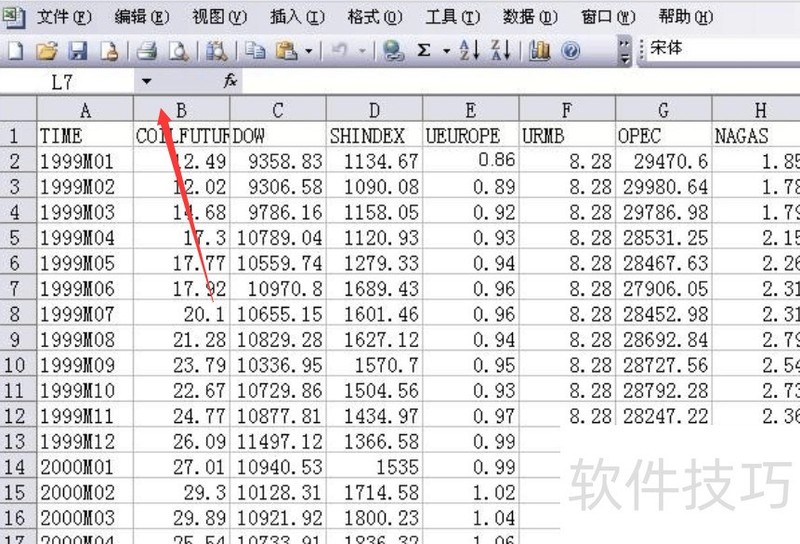Open the 格式(O) menu

coord(375,17)
